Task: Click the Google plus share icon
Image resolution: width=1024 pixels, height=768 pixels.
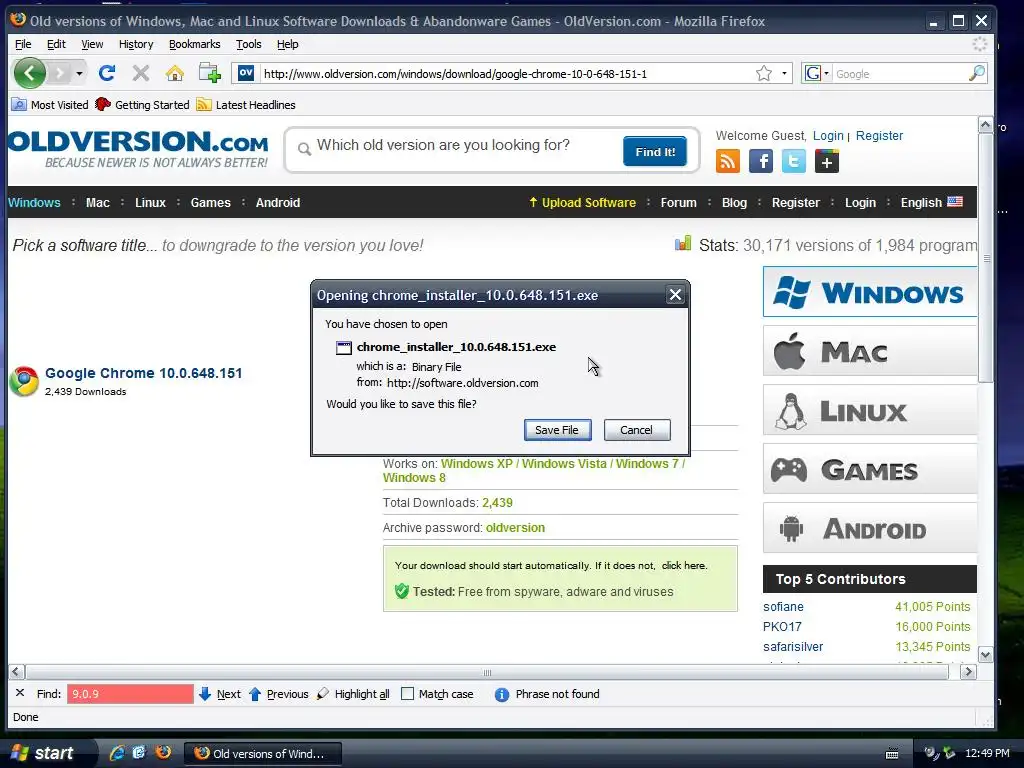Action: (827, 161)
